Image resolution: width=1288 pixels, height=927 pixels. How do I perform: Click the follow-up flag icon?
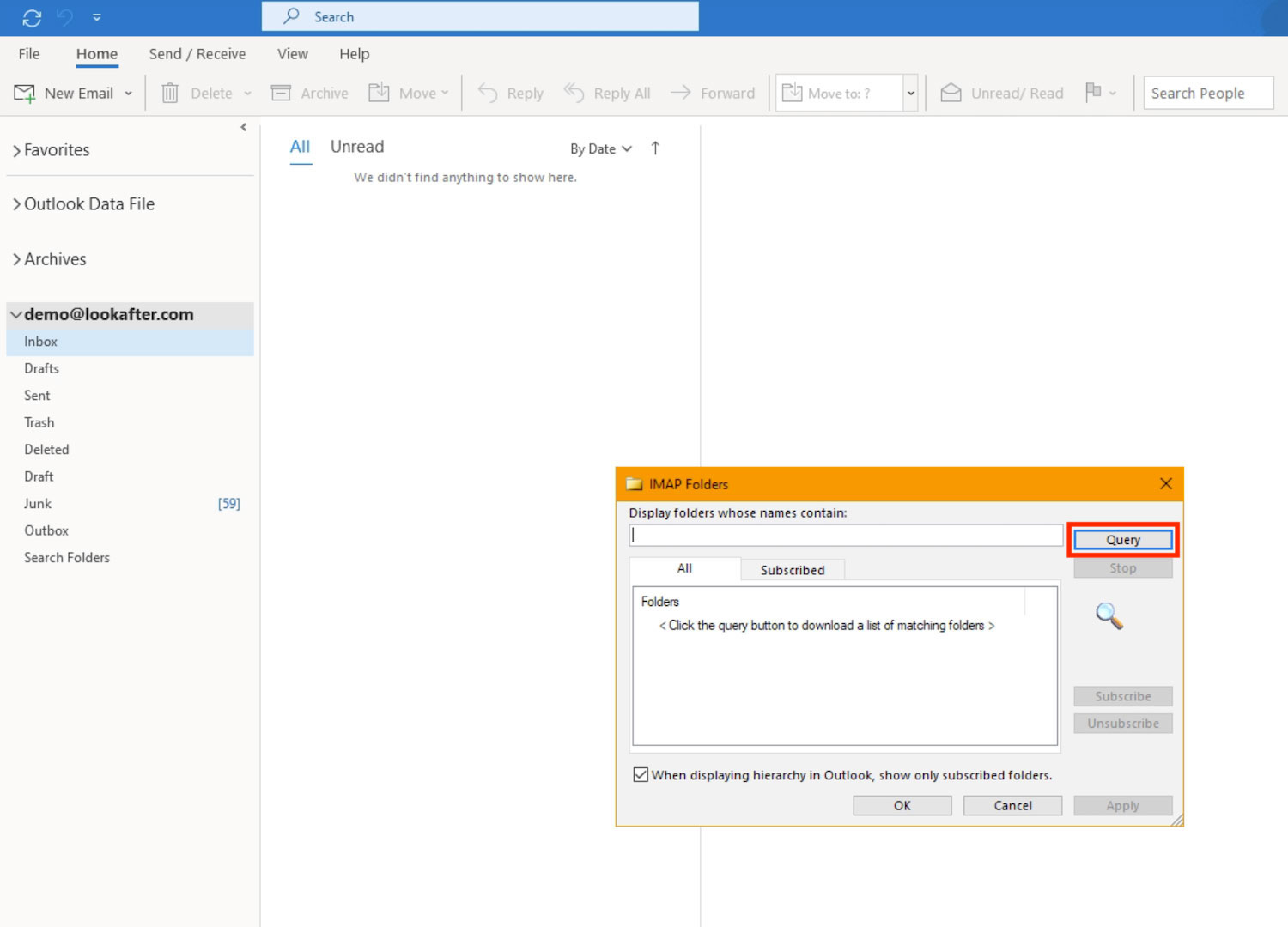[x=1093, y=92]
